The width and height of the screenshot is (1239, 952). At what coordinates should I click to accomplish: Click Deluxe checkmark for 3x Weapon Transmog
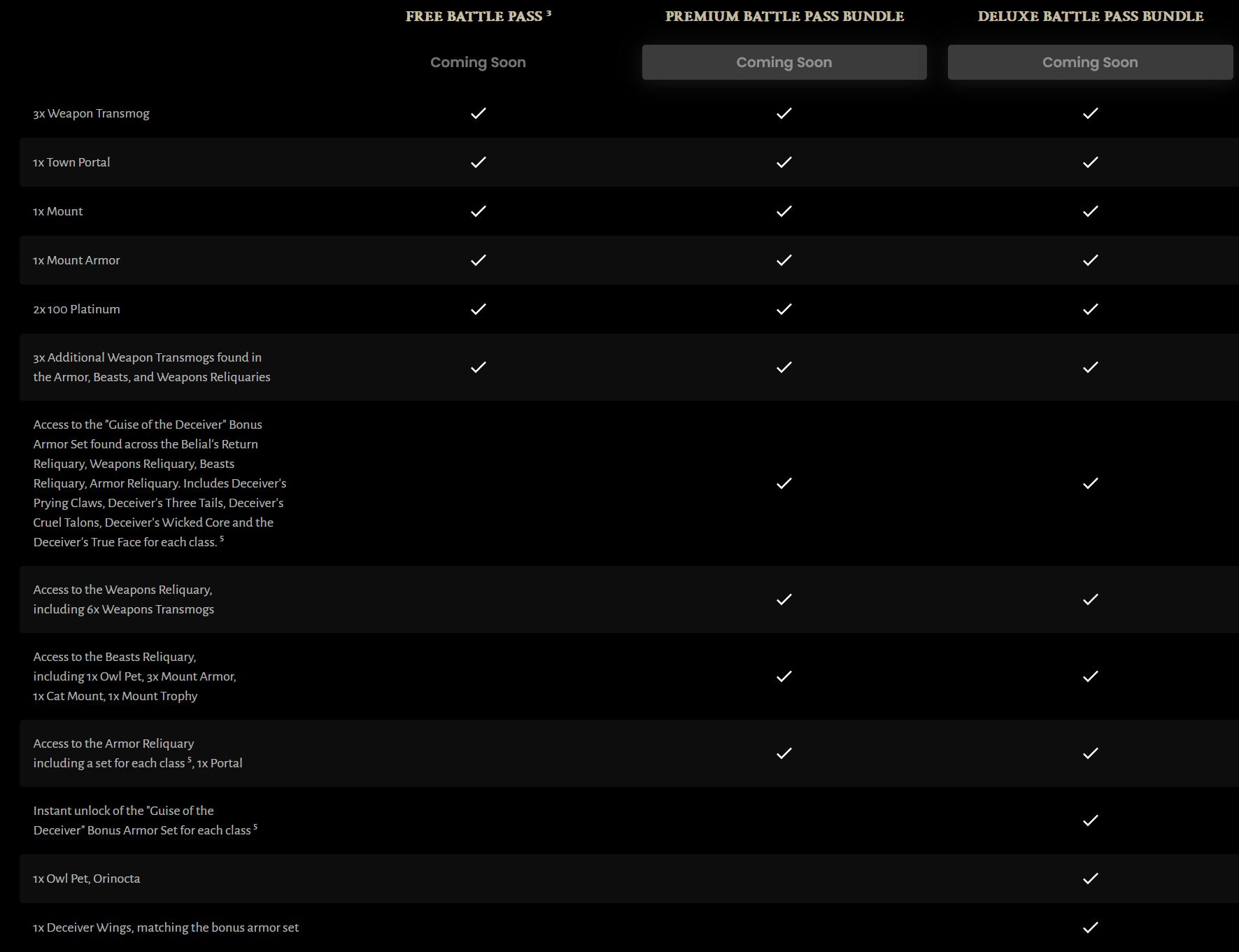pos(1091,113)
